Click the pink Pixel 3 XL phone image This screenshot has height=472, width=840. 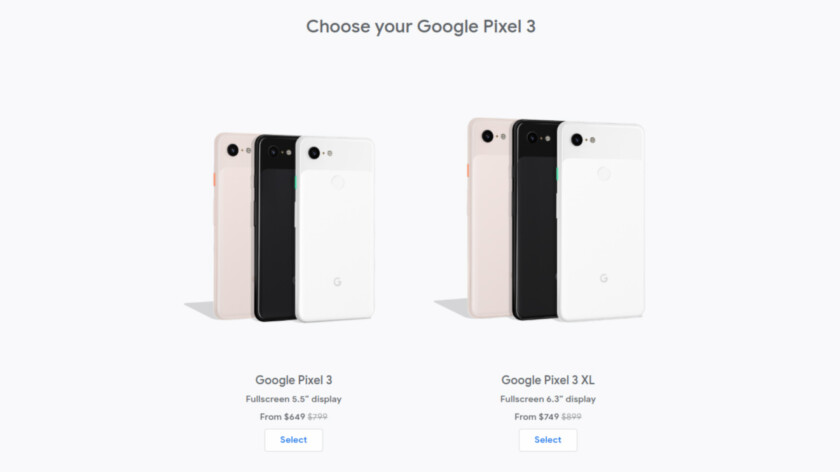(490, 218)
